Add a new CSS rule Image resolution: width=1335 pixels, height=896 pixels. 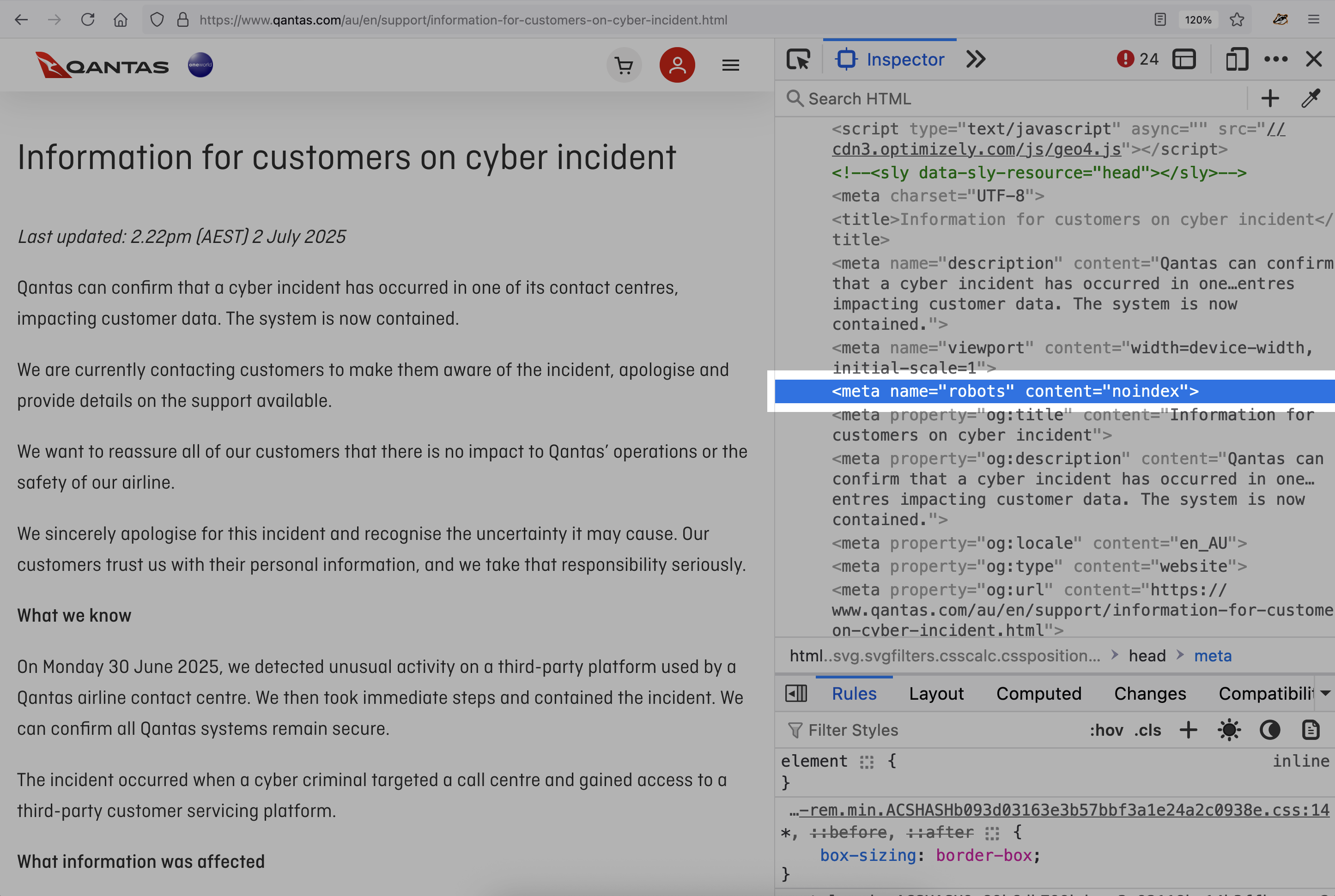tap(1189, 730)
